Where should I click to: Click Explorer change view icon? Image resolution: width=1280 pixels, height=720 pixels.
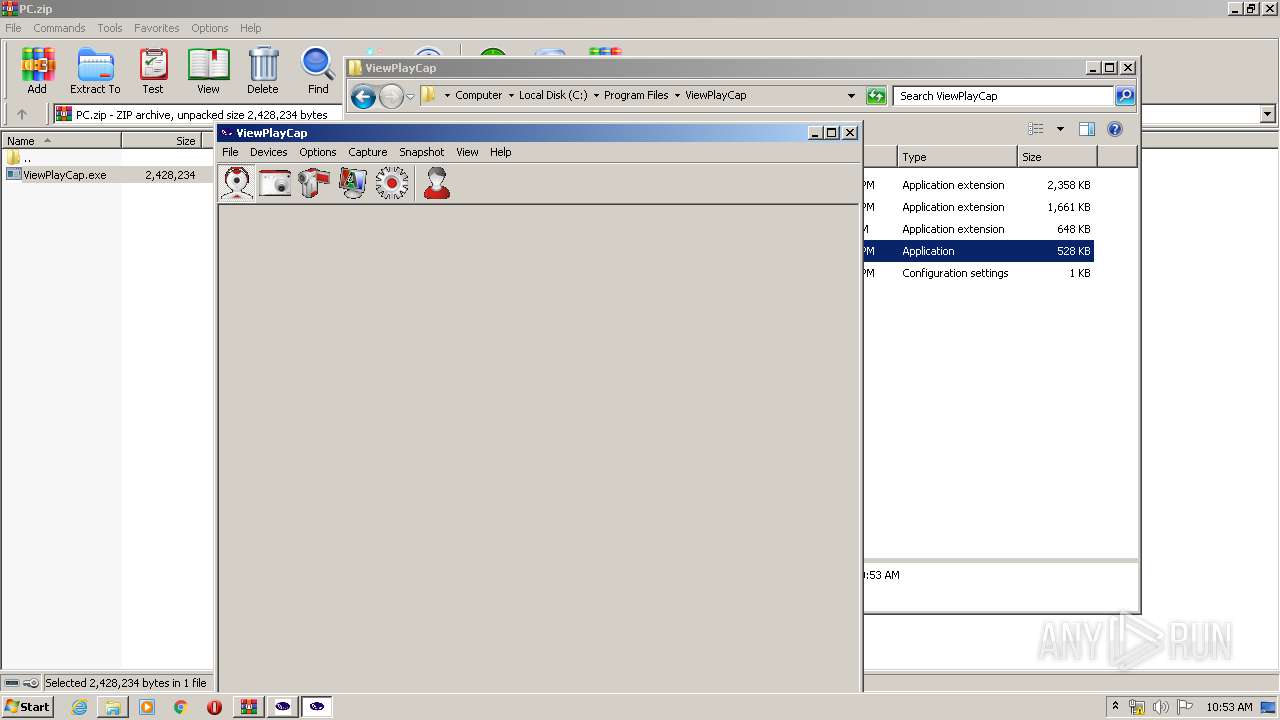(1036, 129)
